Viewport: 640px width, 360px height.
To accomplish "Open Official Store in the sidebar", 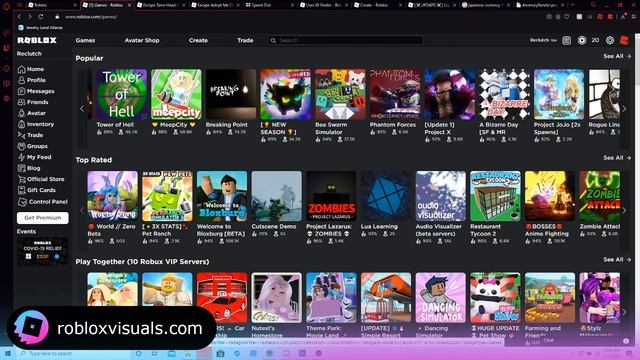I will [x=41, y=179].
